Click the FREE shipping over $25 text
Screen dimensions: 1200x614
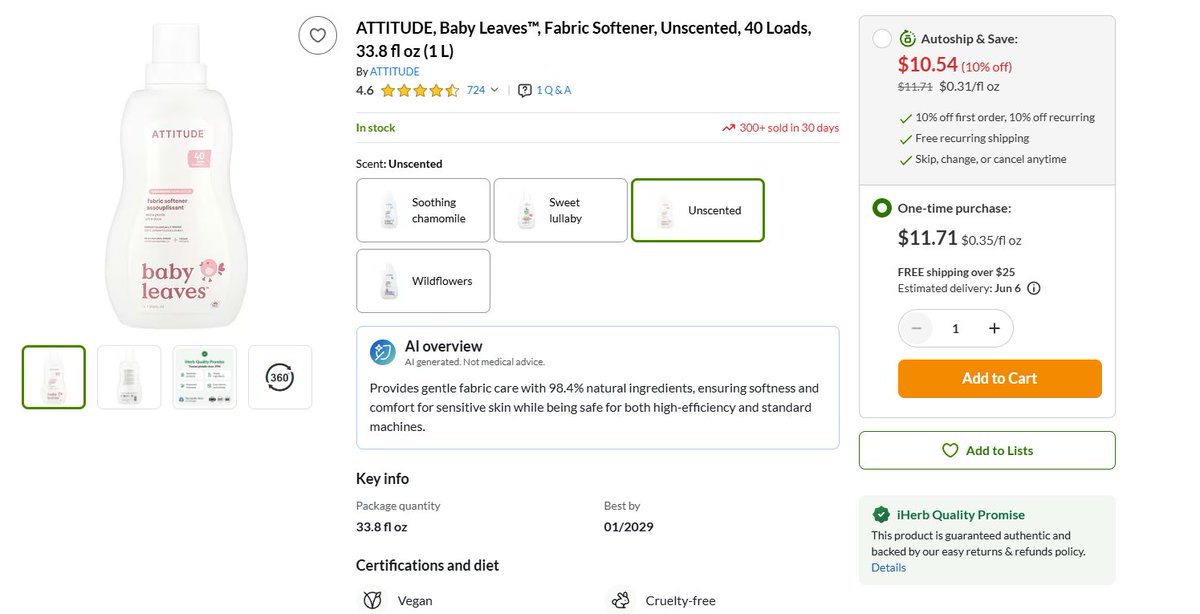957,272
